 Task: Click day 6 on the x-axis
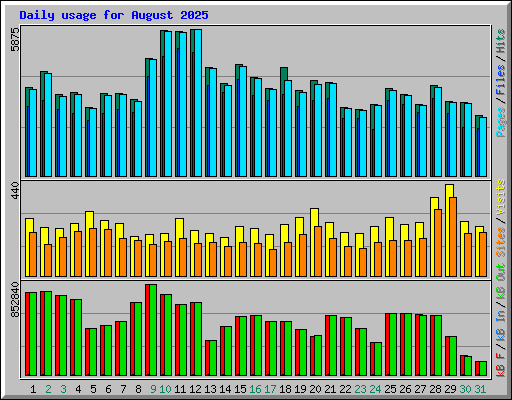click(x=108, y=389)
